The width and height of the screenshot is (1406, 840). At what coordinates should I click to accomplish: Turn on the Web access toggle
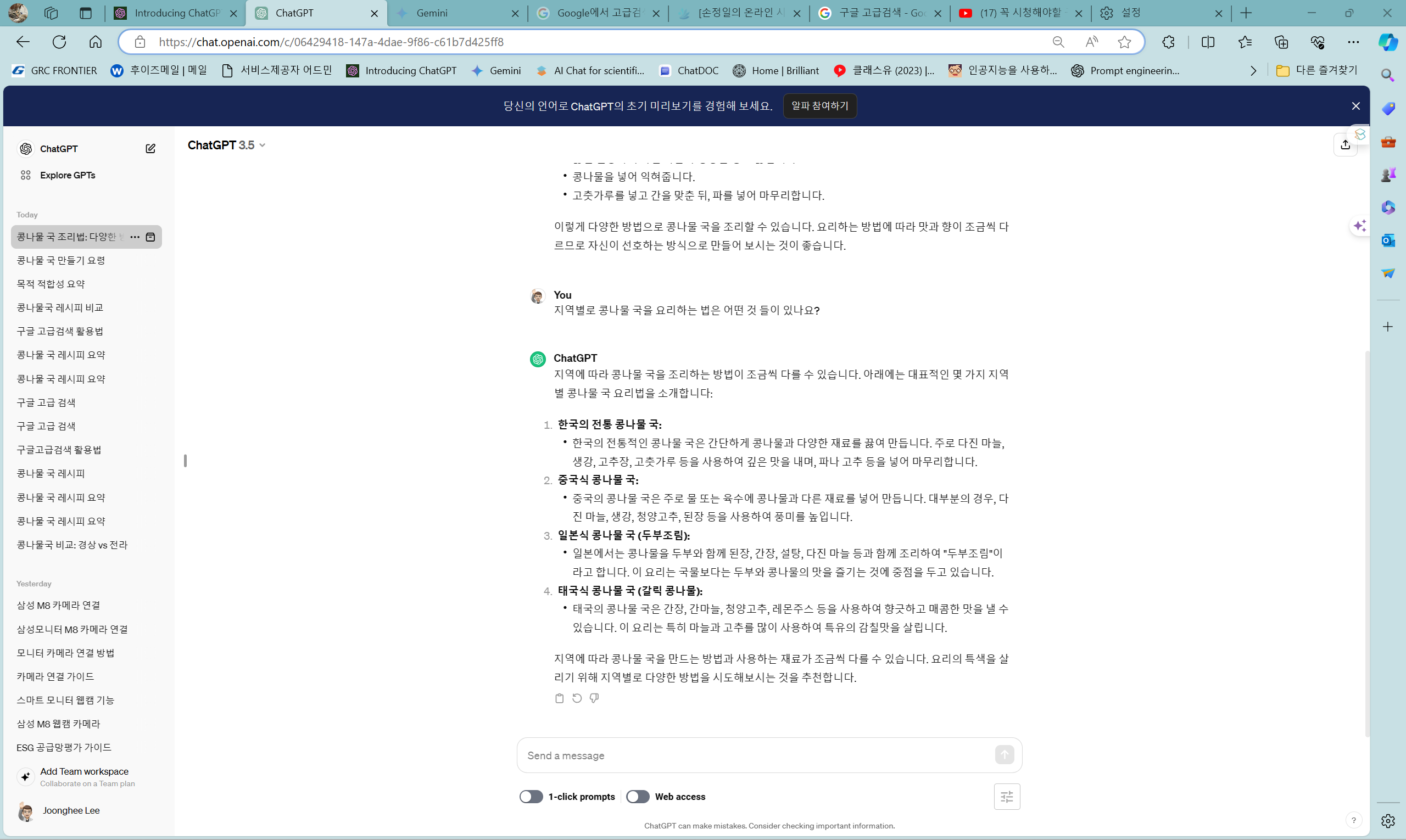638,797
